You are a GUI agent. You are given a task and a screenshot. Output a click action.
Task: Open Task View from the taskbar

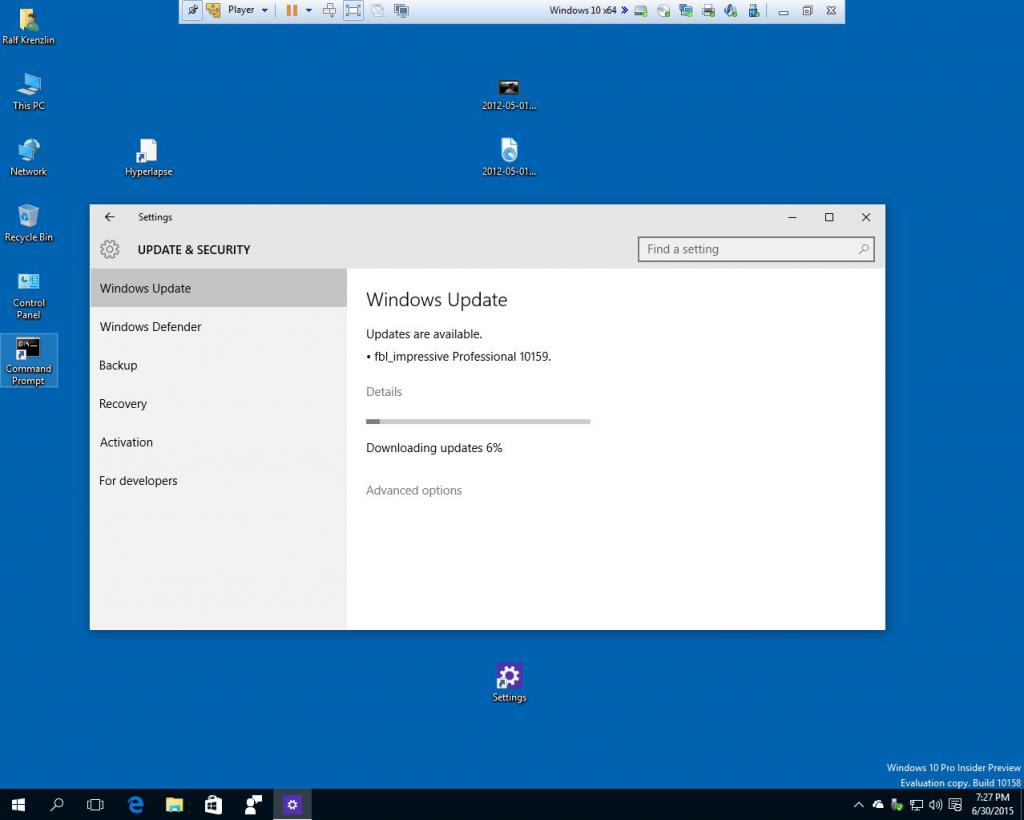coord(95,804)
